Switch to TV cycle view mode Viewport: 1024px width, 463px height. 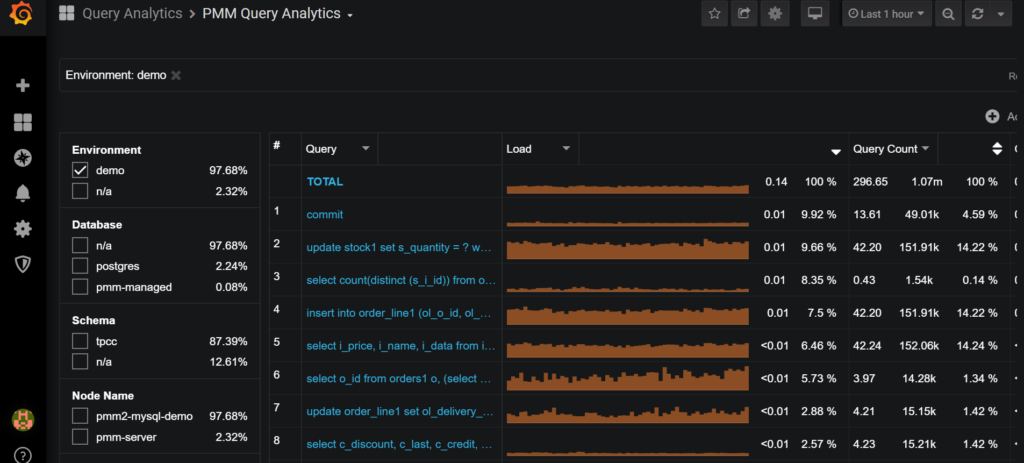(815, 14)
